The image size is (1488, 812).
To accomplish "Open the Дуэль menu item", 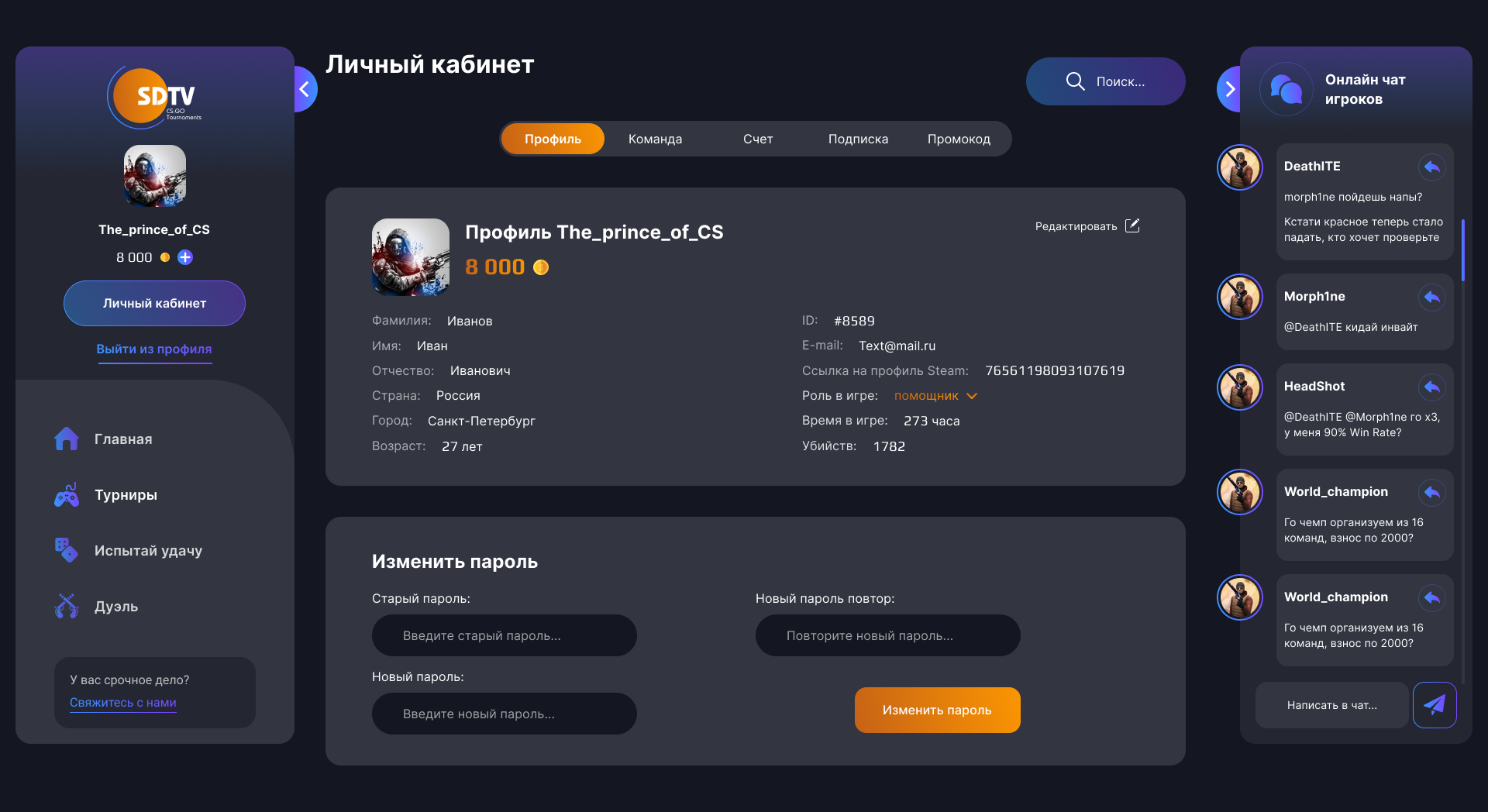I will (x=116, y=607).
